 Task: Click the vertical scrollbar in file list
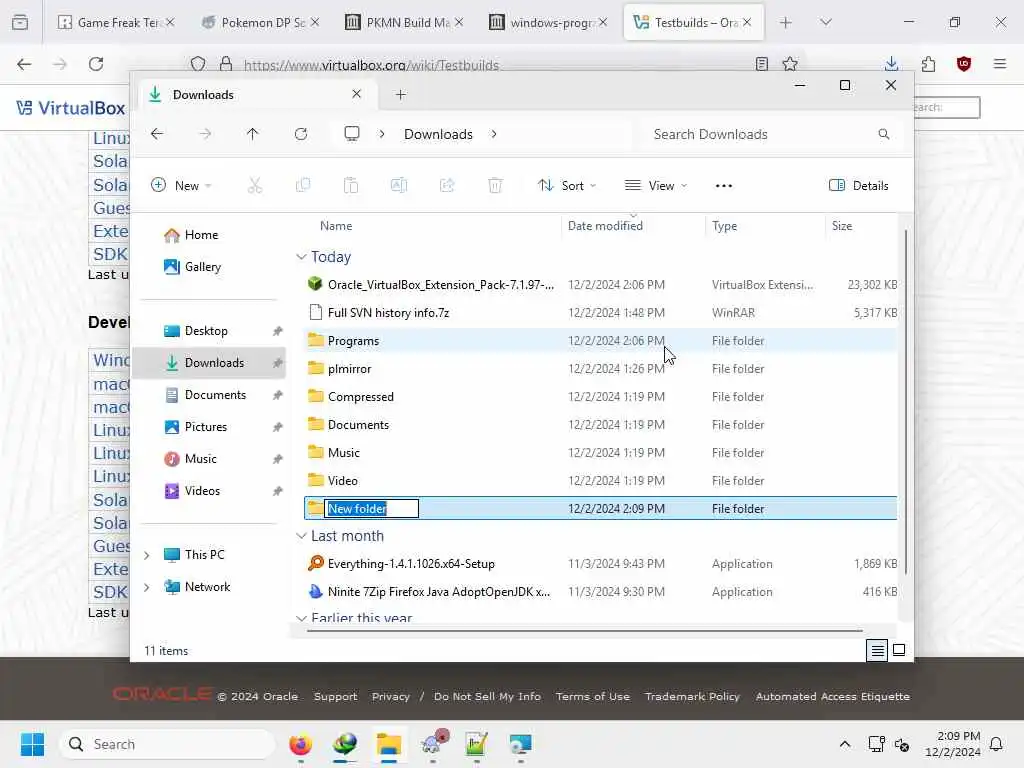(905, 402)
